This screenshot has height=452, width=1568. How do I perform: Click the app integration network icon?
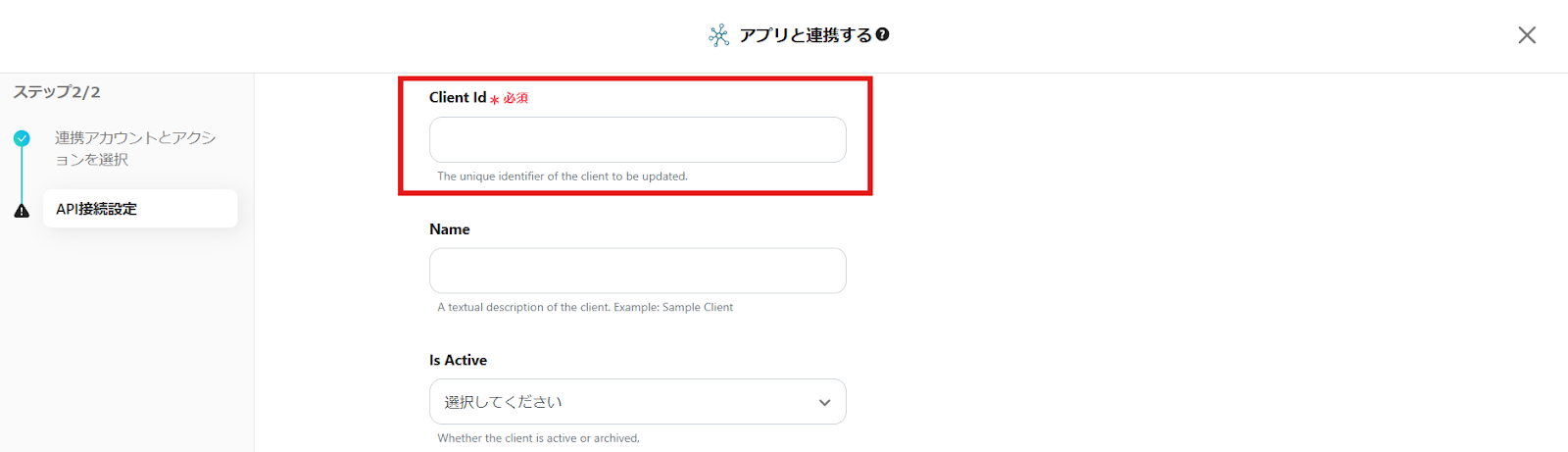click(x=719, y=36)
